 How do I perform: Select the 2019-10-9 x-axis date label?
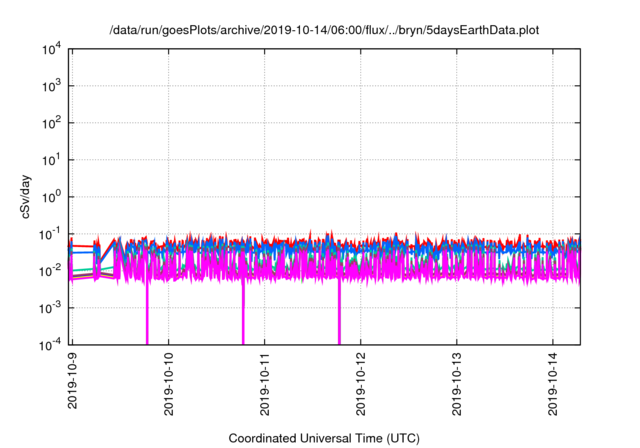(x=72, y=381)
